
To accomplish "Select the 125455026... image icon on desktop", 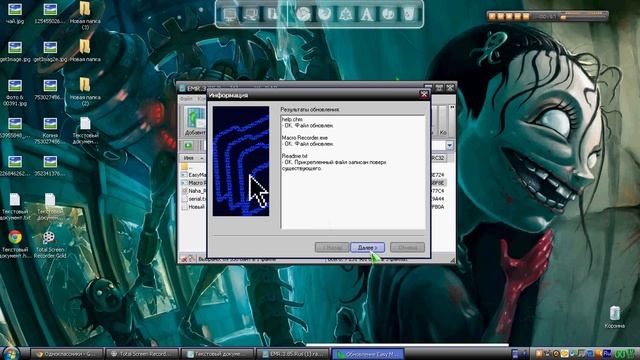I will click(x=50, y=13).
